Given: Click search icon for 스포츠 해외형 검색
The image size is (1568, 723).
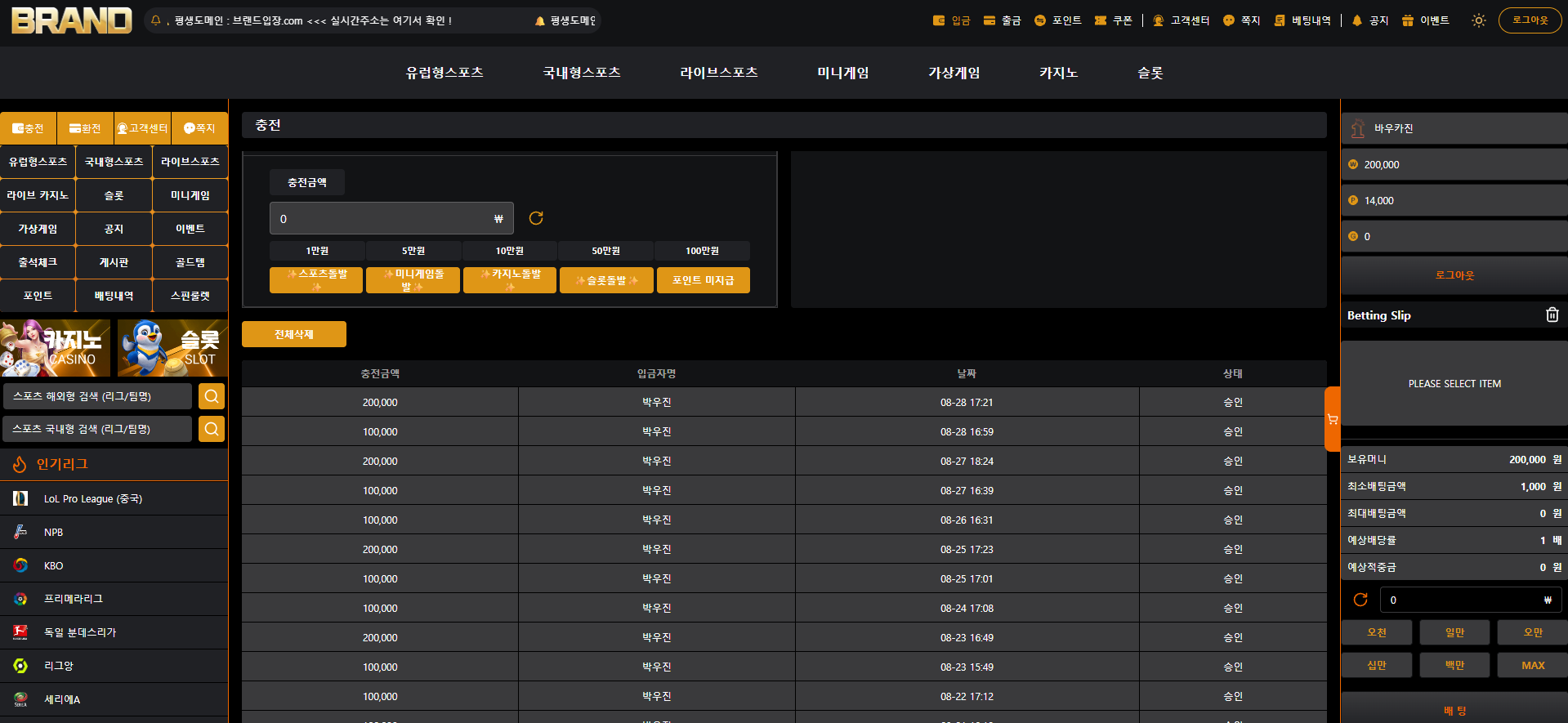Looking at the screenshot, I should click(212, 396).
